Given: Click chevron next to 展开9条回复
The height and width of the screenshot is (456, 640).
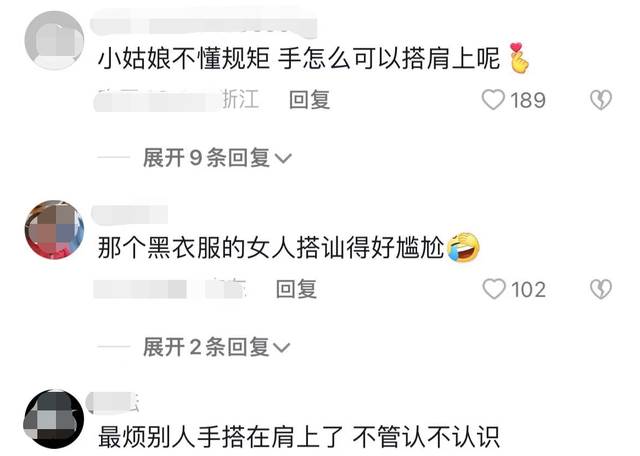Looking at the screenshot, I should (x=283, y=158).
